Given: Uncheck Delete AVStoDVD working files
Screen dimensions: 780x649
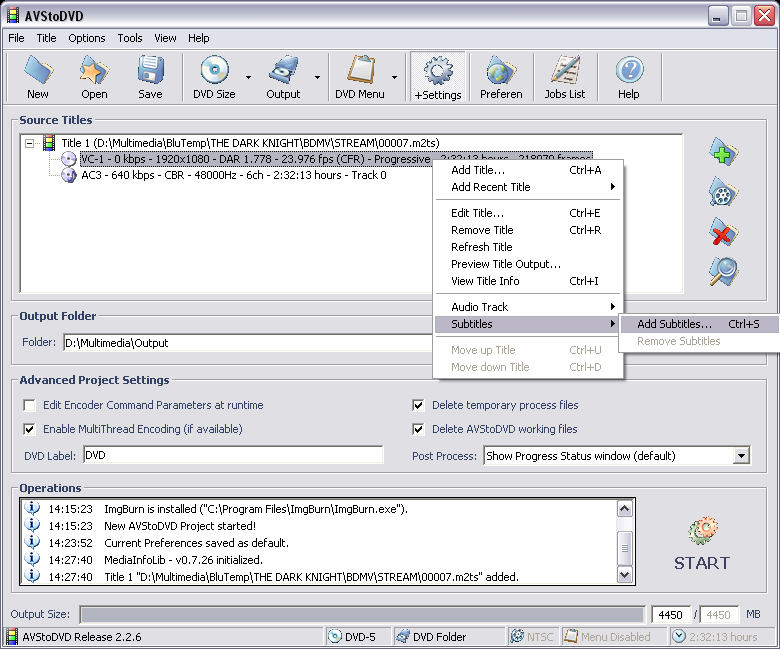Looking at the screenshot, I should [418, 429].
